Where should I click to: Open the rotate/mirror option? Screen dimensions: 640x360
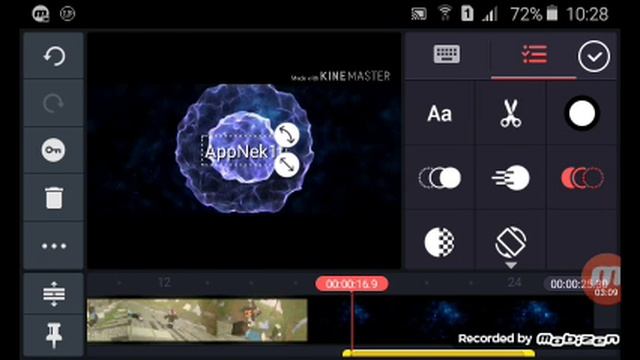(511, 241)
